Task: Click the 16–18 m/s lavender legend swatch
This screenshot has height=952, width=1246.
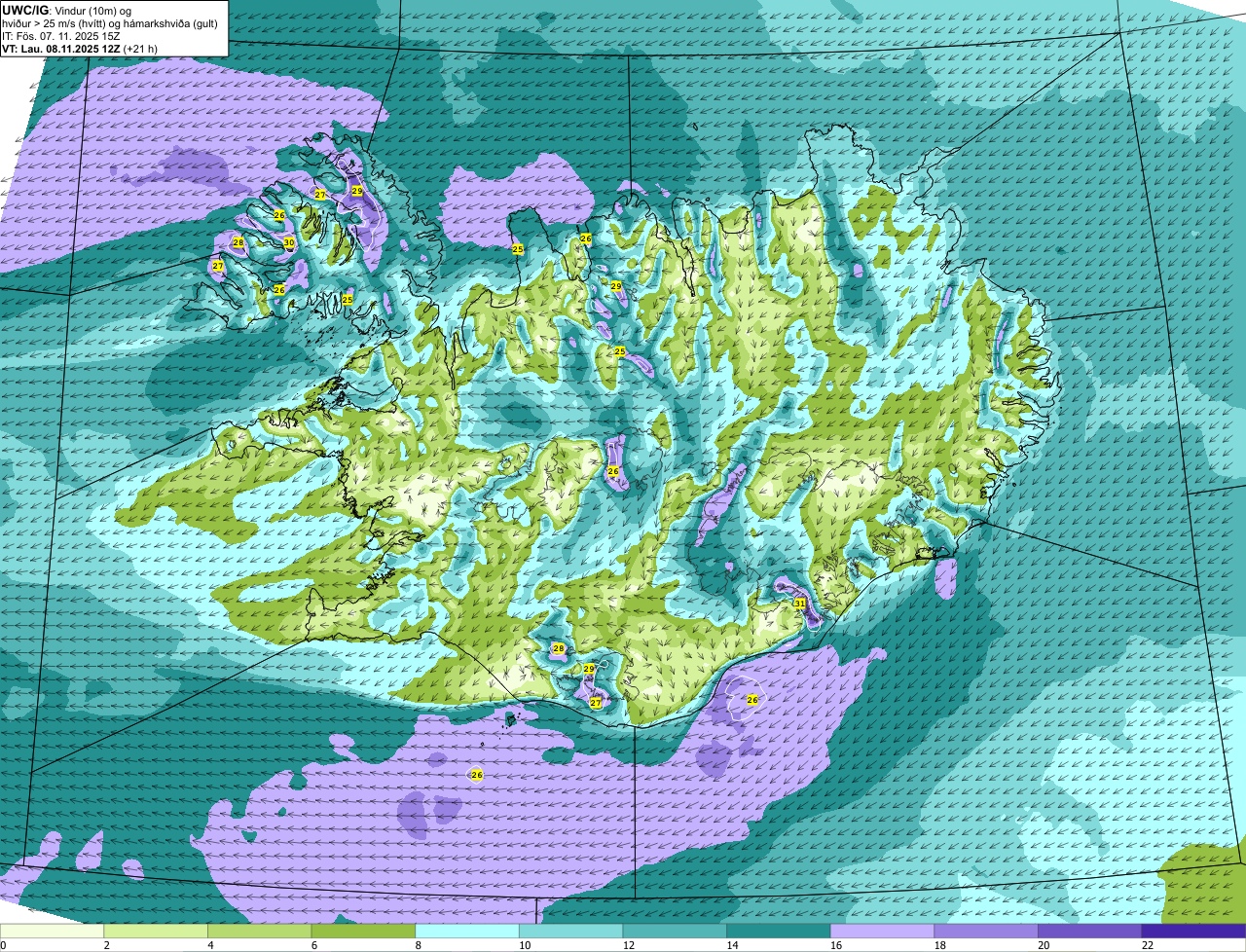Action: [883, 931]
